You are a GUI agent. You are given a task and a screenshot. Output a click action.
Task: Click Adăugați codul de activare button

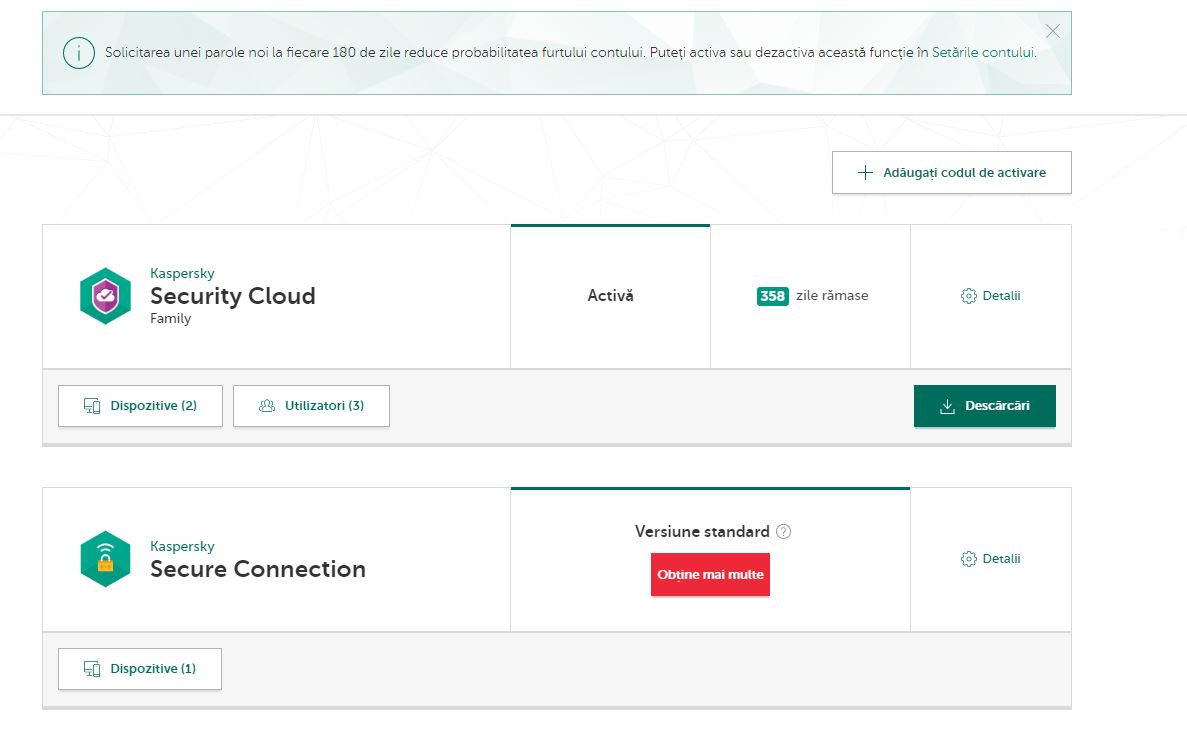(952, 173)
